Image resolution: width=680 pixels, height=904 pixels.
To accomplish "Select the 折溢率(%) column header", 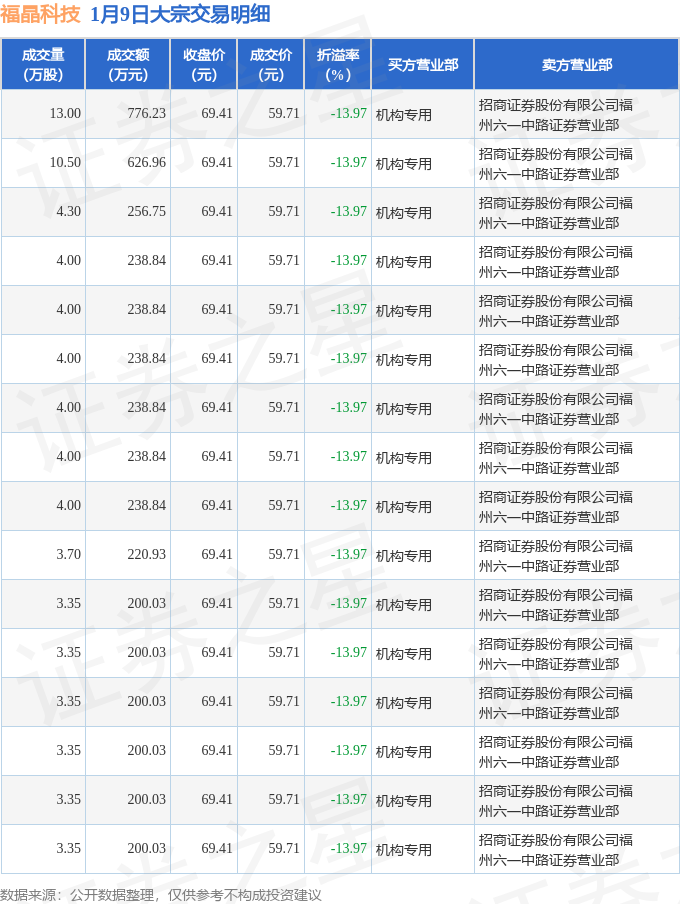I will tap(338, 64).
